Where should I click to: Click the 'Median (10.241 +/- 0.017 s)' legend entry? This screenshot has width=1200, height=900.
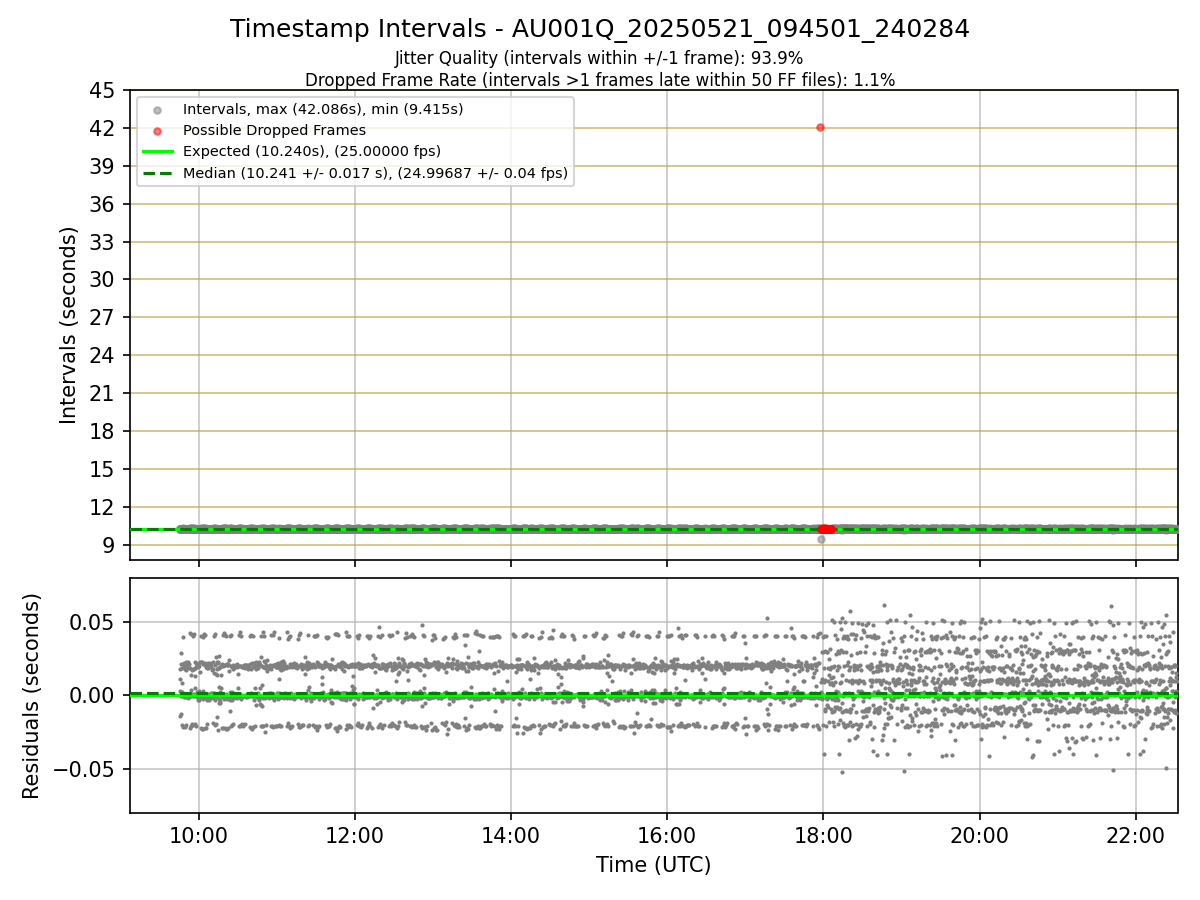point(375,173)
